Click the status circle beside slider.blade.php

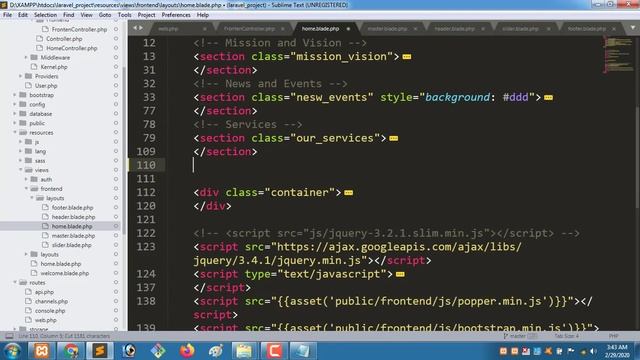(x=116, y=245)
